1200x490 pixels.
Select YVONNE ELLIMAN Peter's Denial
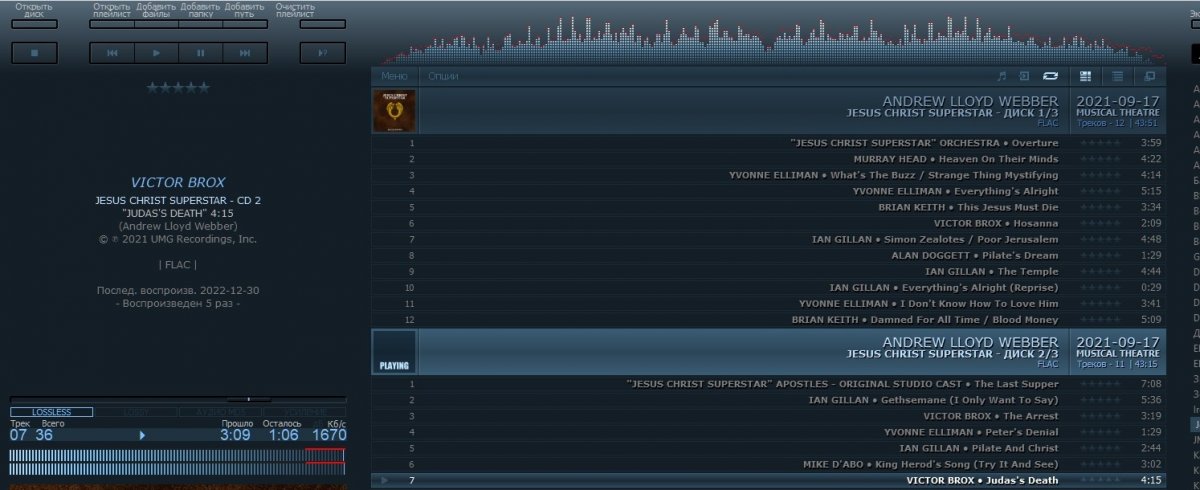click(x=768, y=432)
